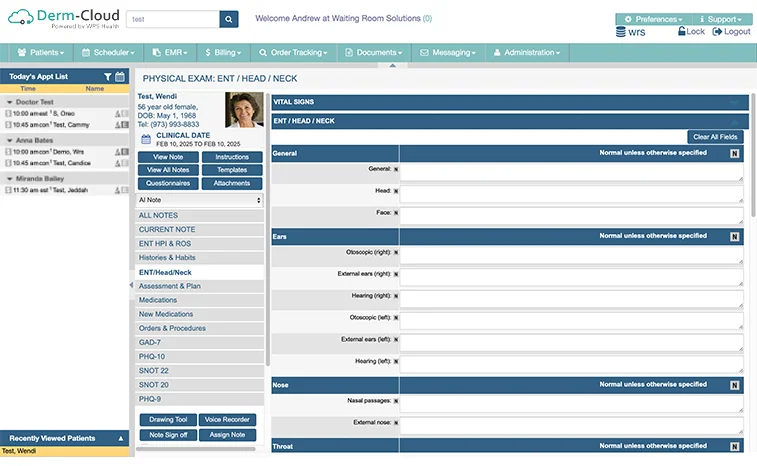The height and width of the screenshot is (466, 757).
Task: Collapse the Doctor Test appointment group
Action: click(x=9, y=102)
